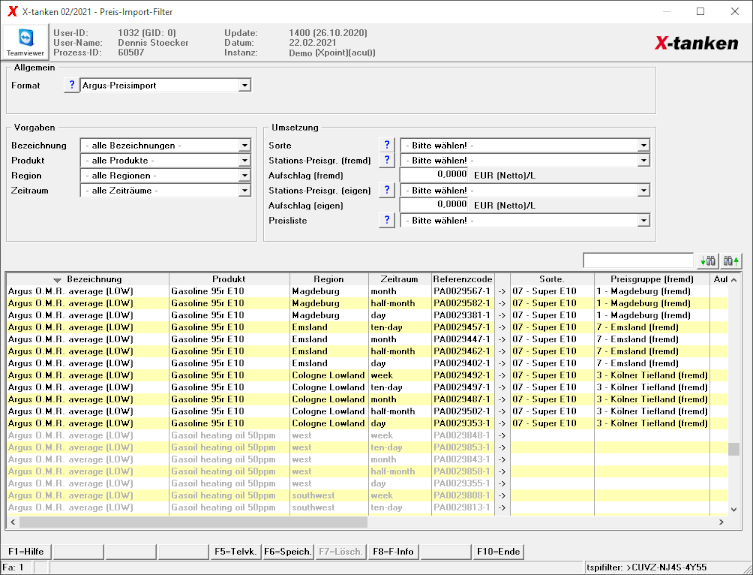This screenshot has height=575, width=753.
Task: Select row with reference PA0029497-1
Action: click(367, 387)
